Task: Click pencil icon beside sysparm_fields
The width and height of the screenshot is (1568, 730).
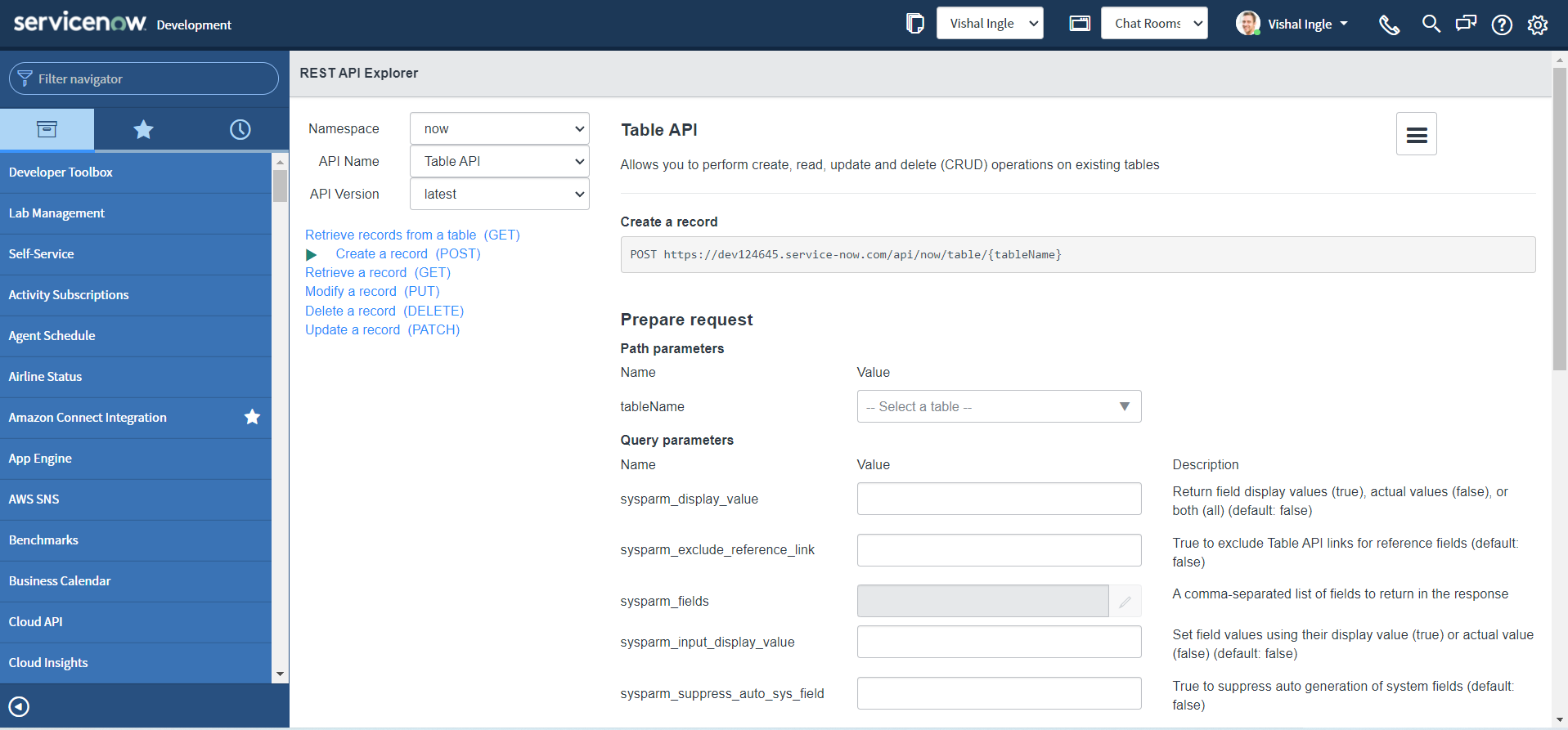Action: click(1125, 601)
